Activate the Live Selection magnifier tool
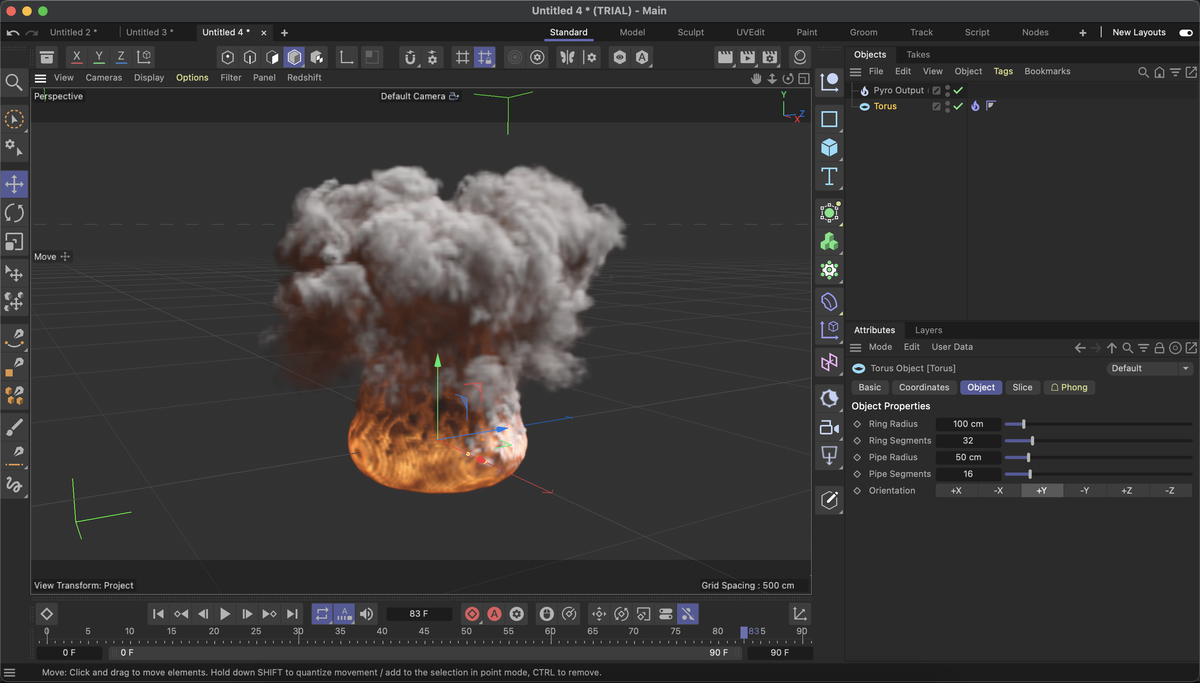Viewport: 1200px width, 683px height. (14, 82)
